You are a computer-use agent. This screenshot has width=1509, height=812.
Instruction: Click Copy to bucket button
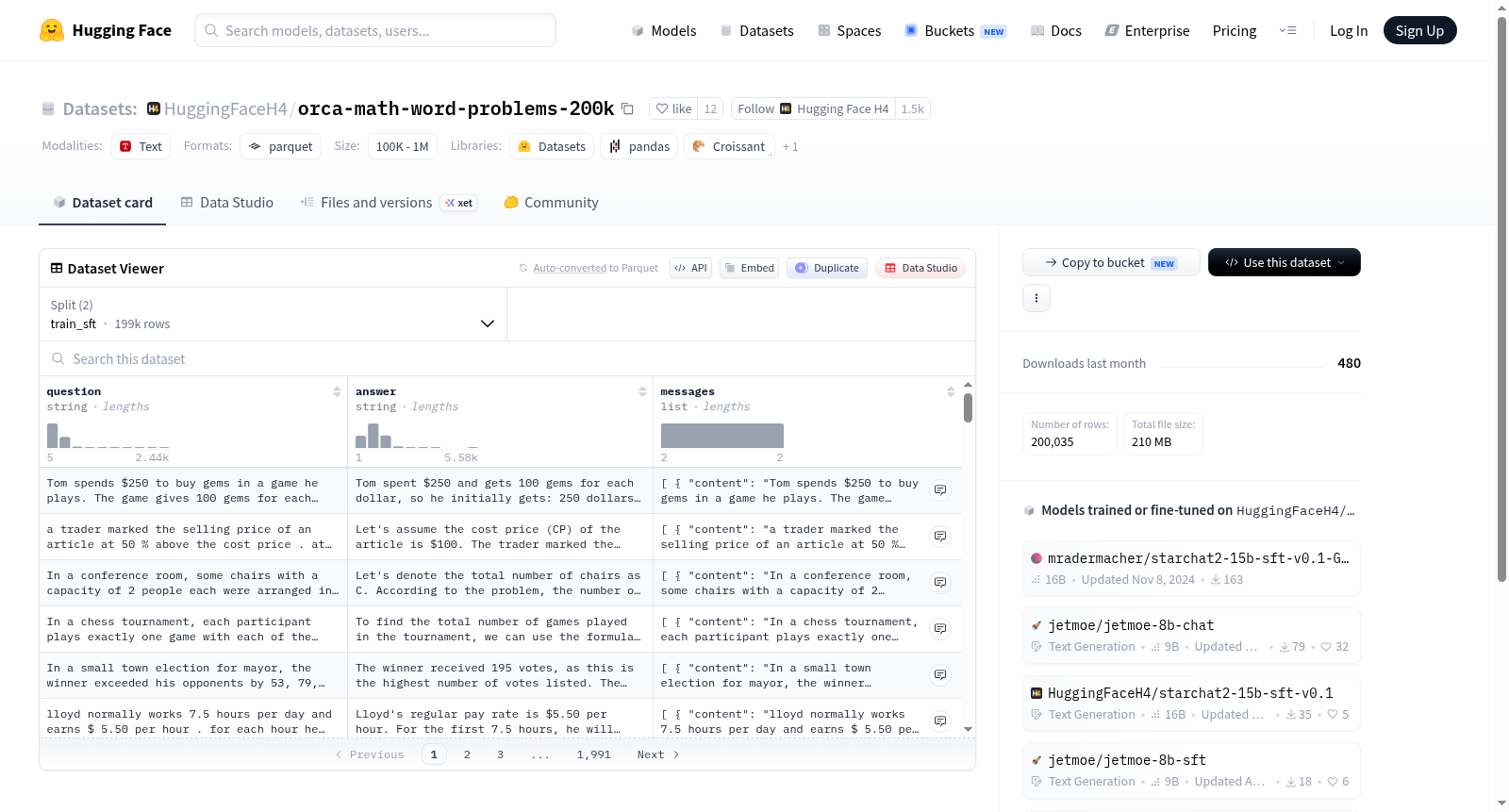tap(1111, 262)
